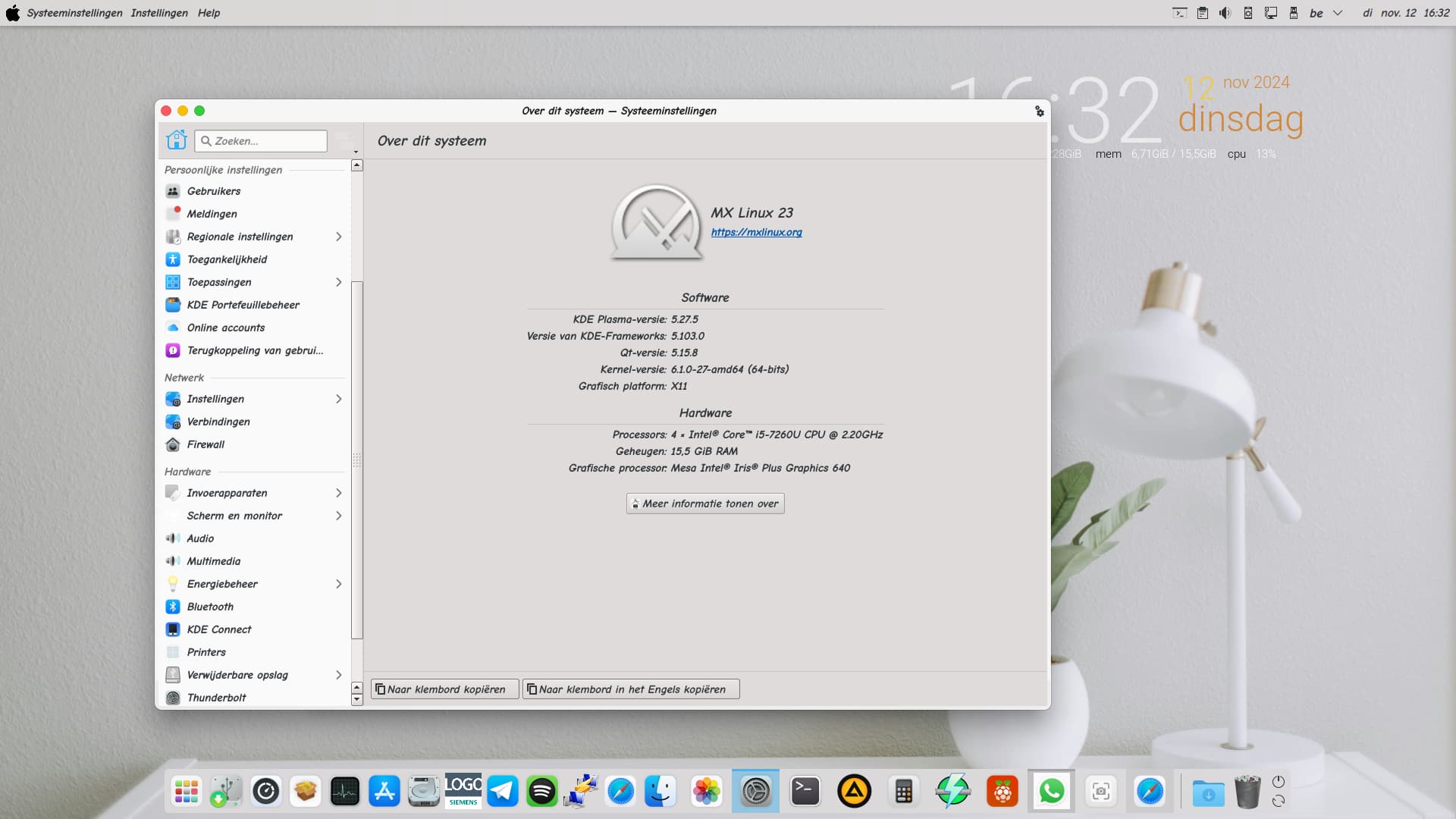Open the 'be' keyboard layout dropdown arrow
Image resolution: width=1456 pixels, height=819 pixels.
coord(1338,13)
